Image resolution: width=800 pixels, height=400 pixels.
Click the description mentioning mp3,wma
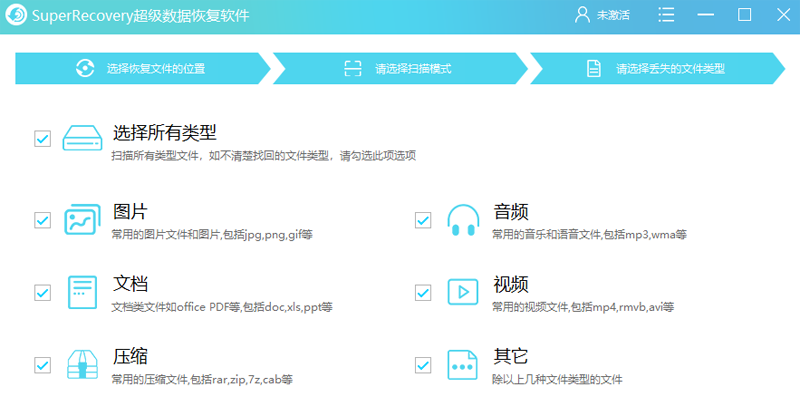coord(589,235)
